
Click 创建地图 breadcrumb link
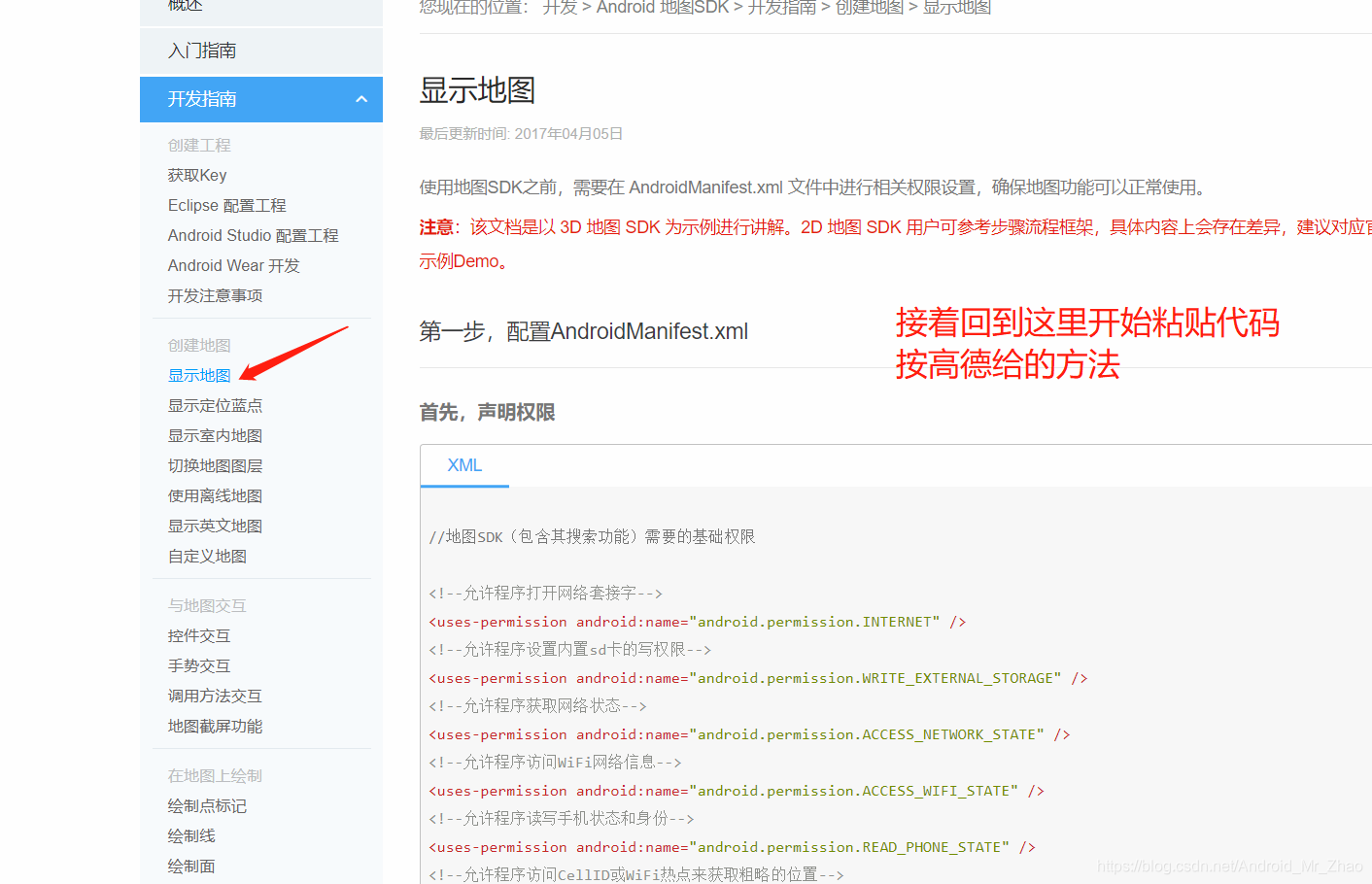[870, 8]
